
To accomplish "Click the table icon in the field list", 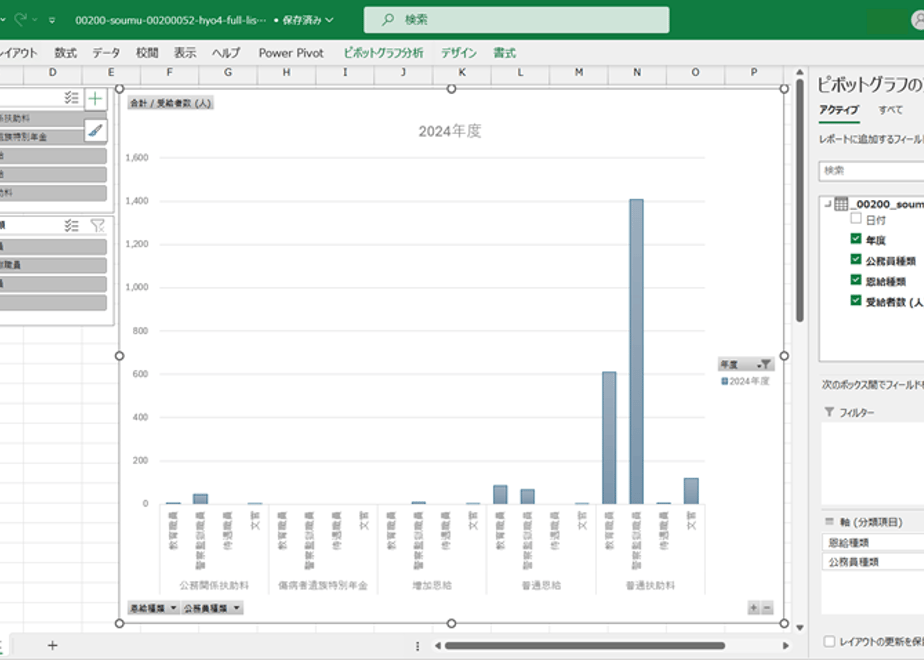I will point(841,204).
